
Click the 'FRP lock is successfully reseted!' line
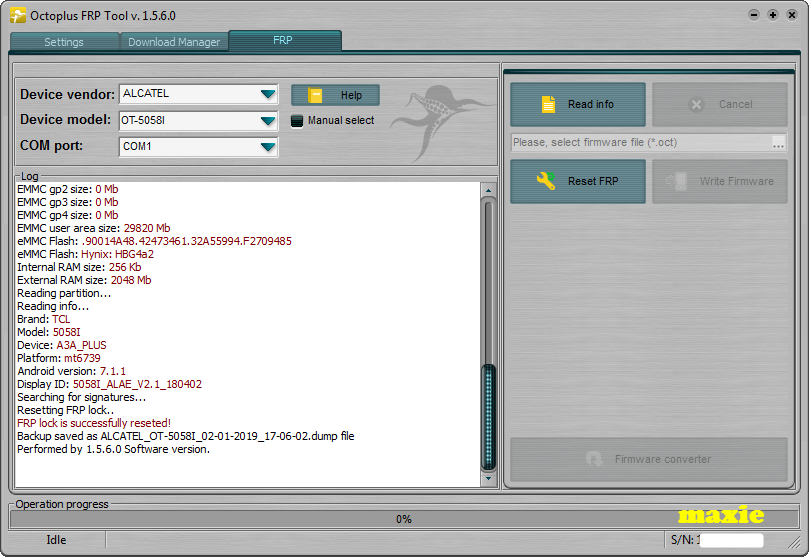[94, 423]
